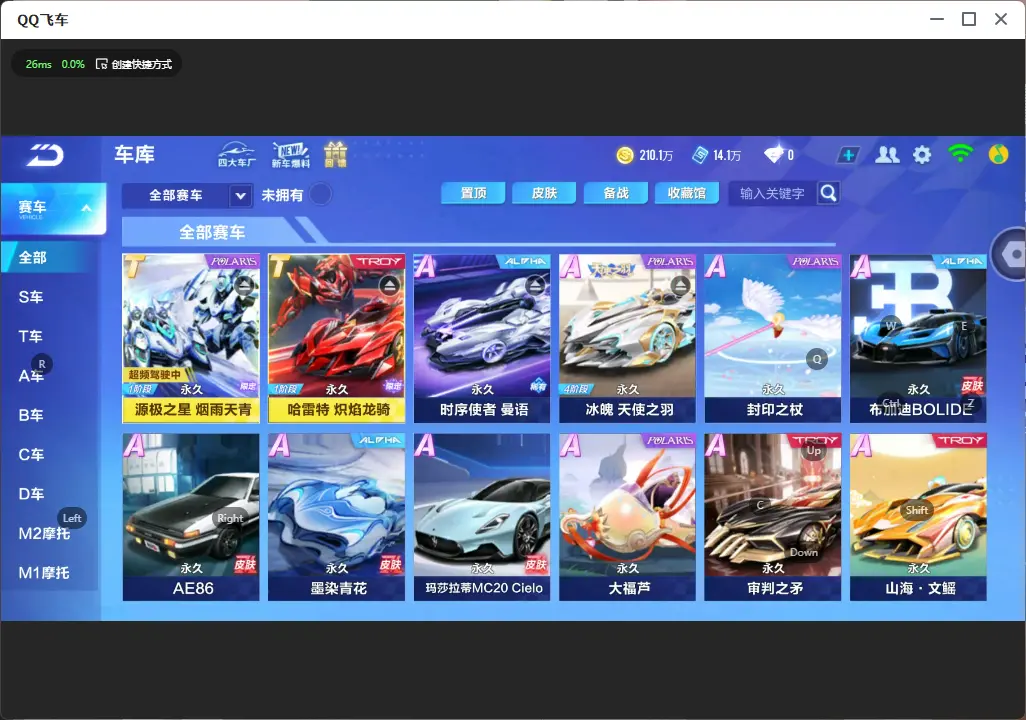Click the diamond currency icon
This screenshot has height=720, width=1026.
[x=773, y=155]
